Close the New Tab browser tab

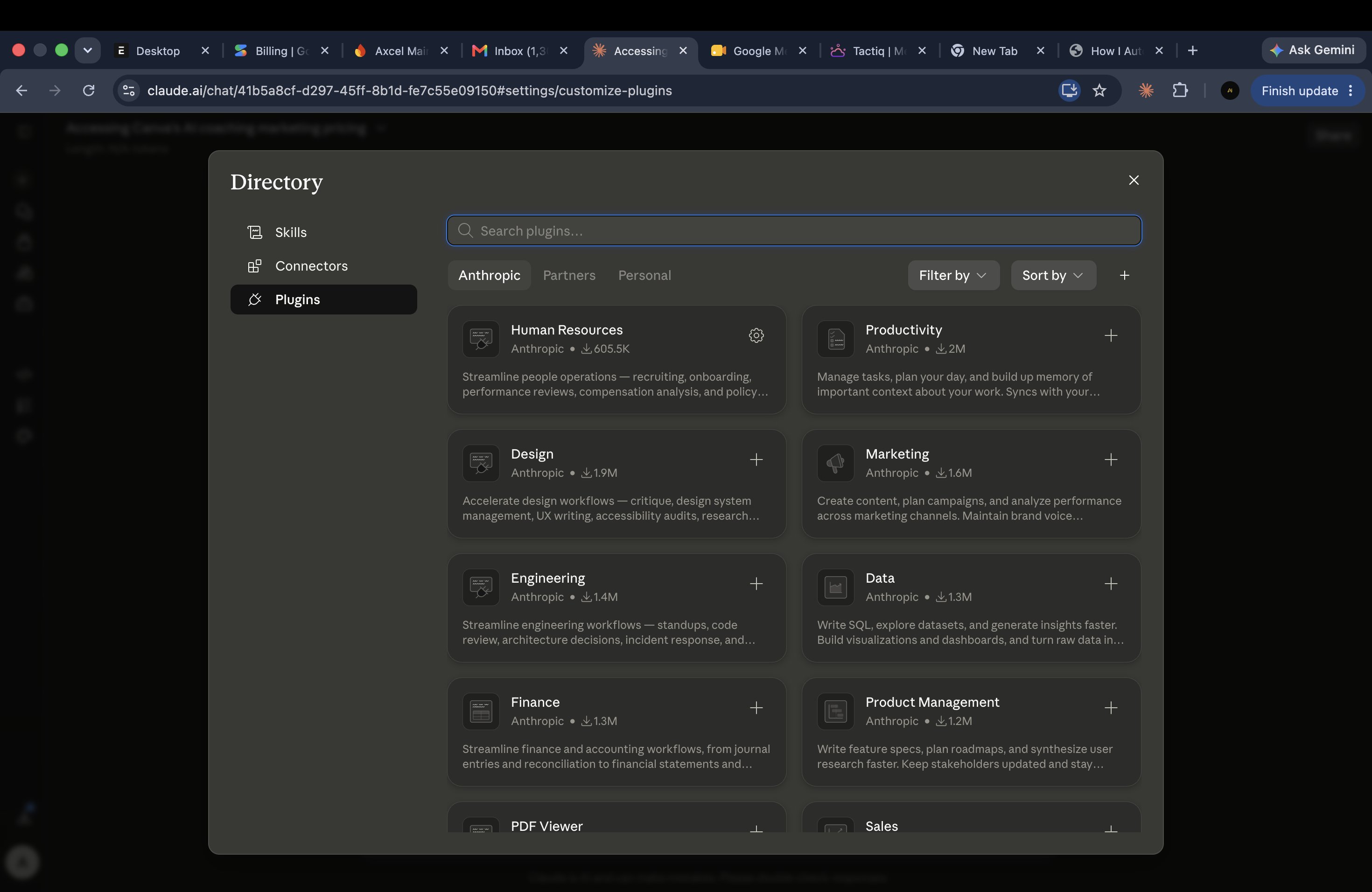point(1040,51)
